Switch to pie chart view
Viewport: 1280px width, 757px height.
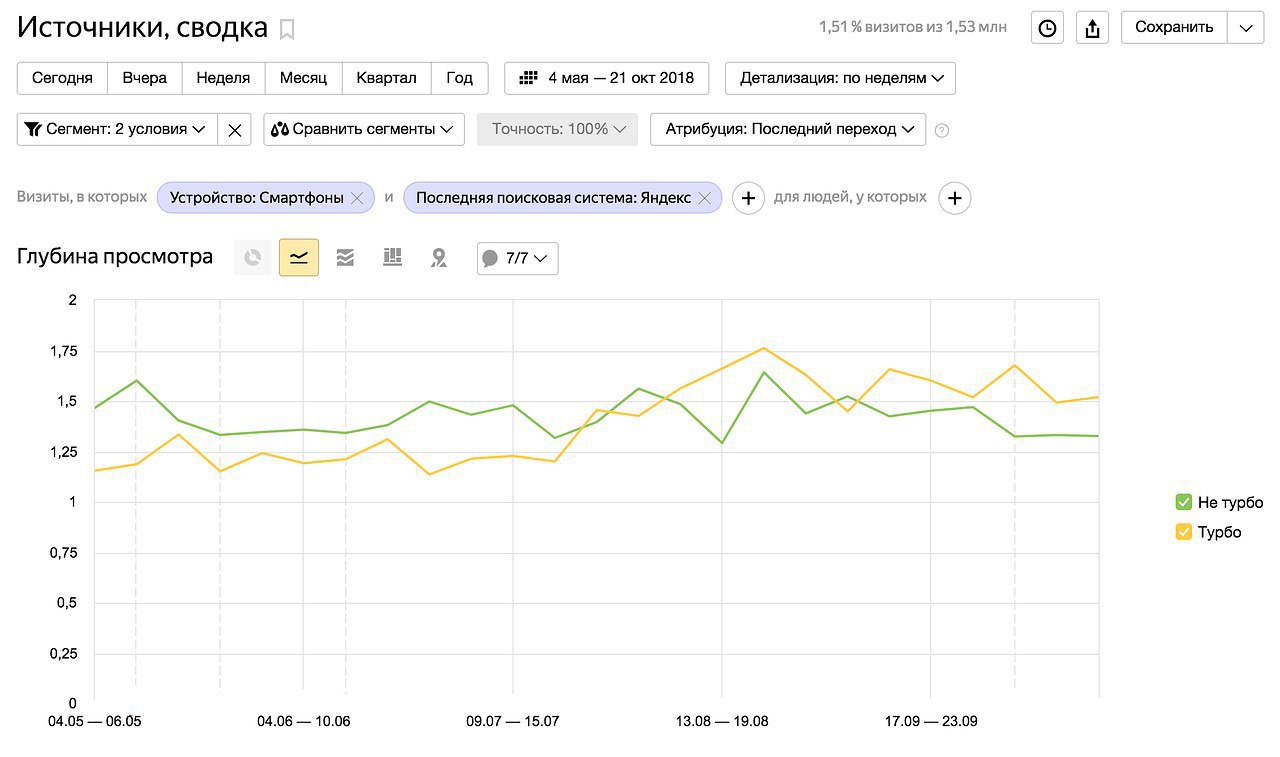pyautogui.click(x=253, y=258)
